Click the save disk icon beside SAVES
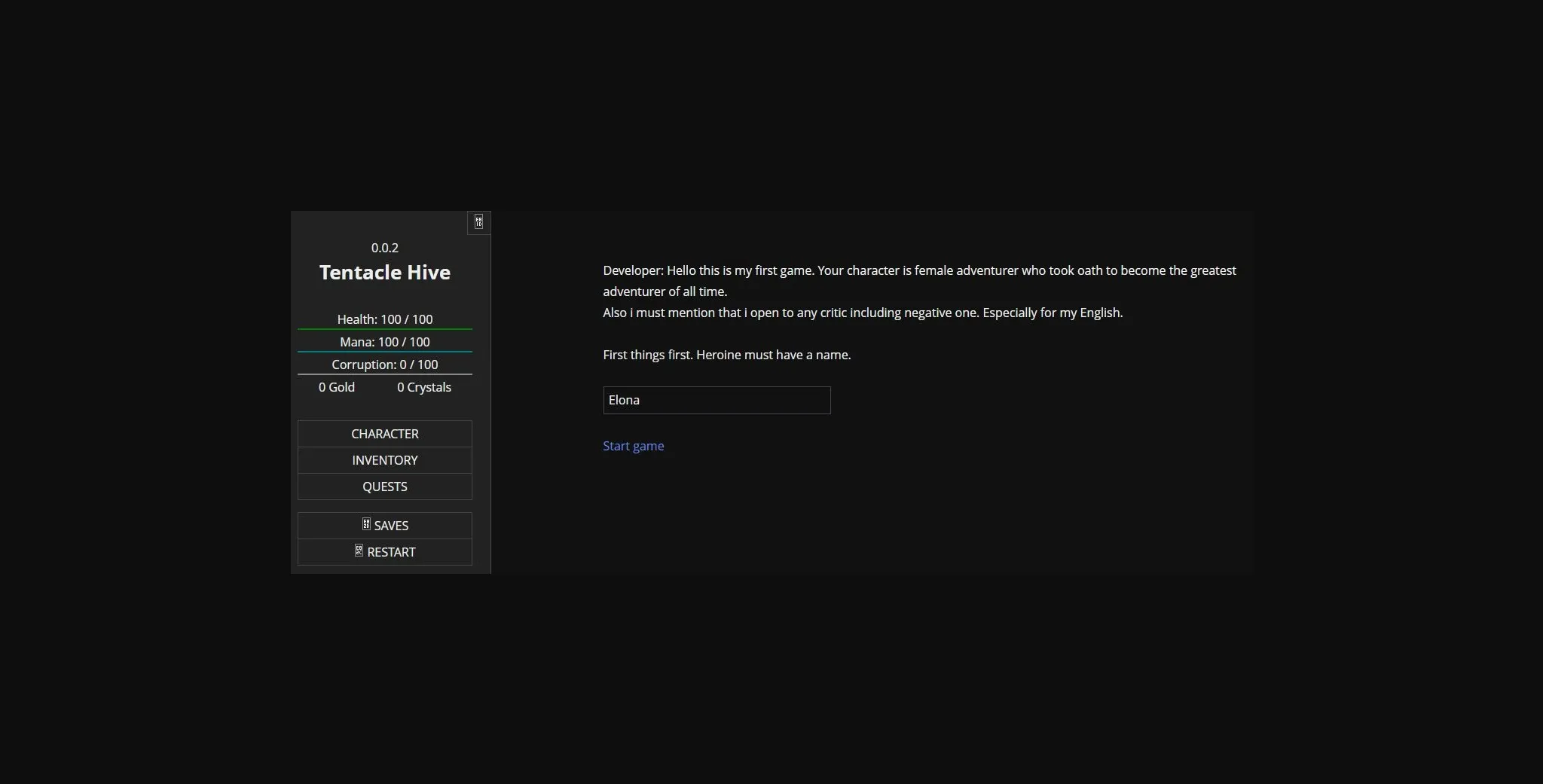This screenshot has width=1543, height=784. [366, 525]
